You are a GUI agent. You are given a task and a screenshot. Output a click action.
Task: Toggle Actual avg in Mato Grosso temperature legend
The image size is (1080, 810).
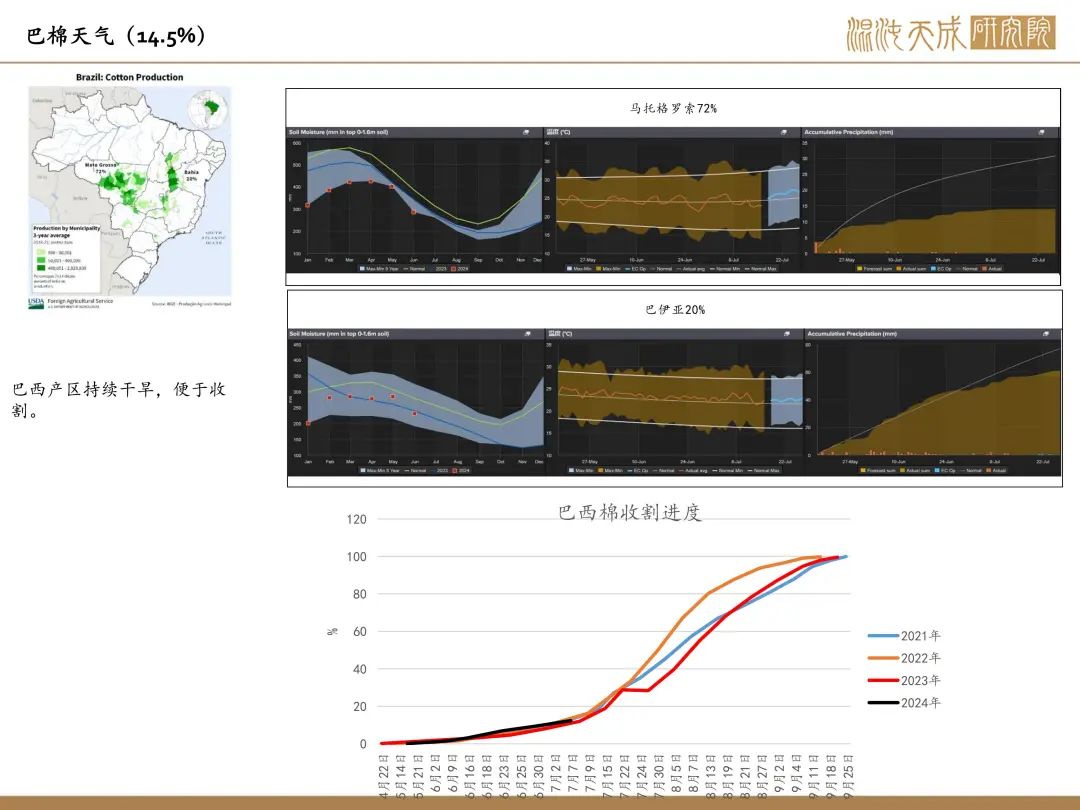[x=690, y=269]
